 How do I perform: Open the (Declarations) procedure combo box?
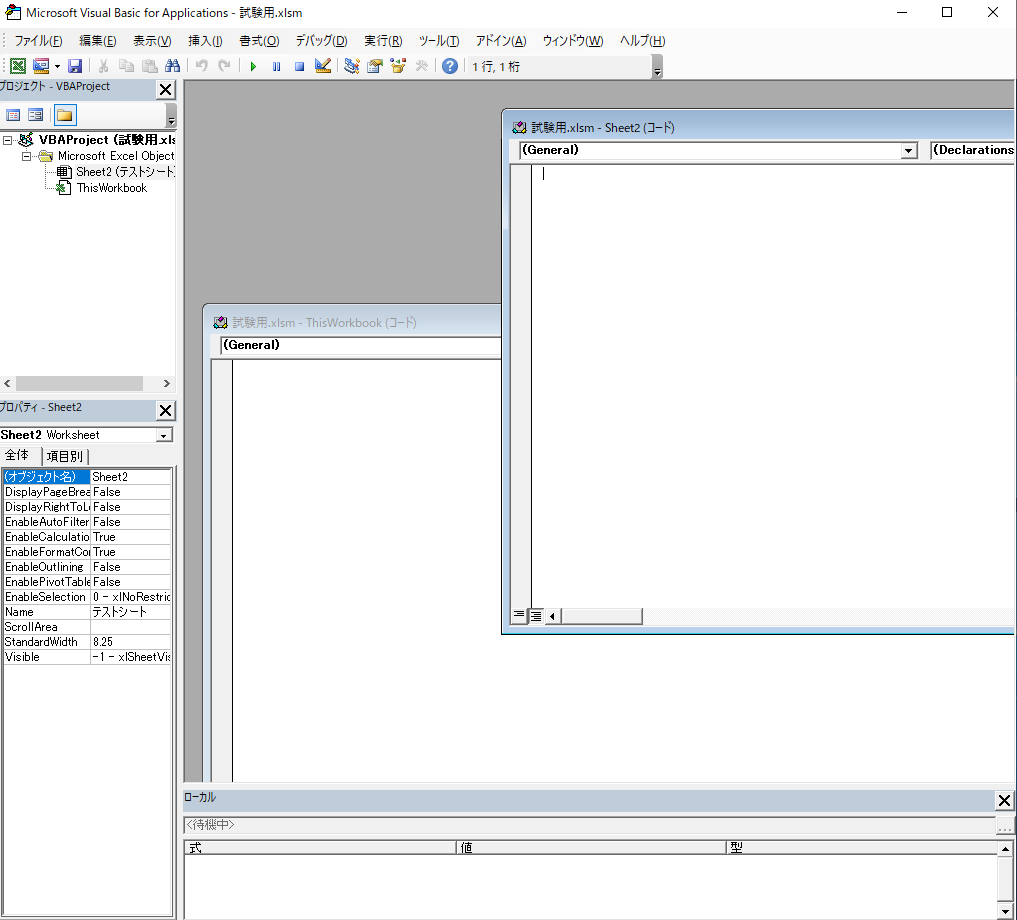coord(972,150)
